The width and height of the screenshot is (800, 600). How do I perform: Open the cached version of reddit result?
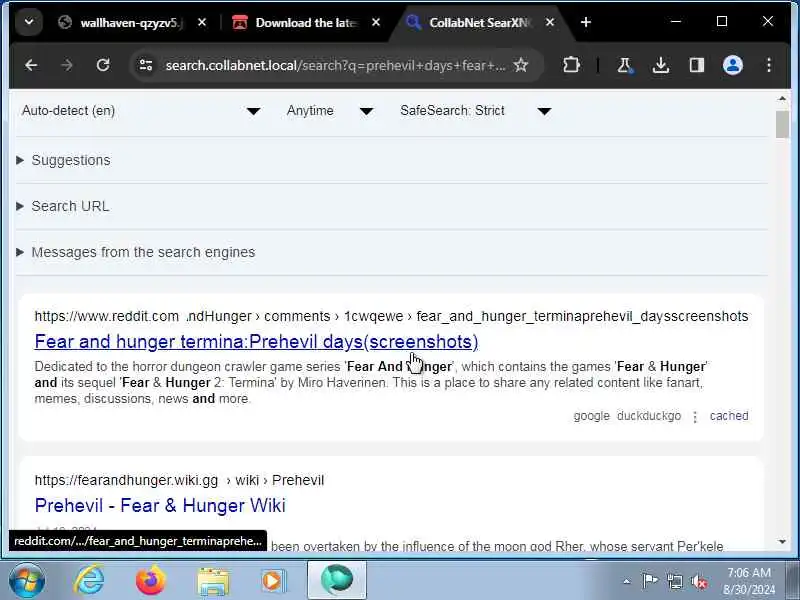click(x=729, y=416)
